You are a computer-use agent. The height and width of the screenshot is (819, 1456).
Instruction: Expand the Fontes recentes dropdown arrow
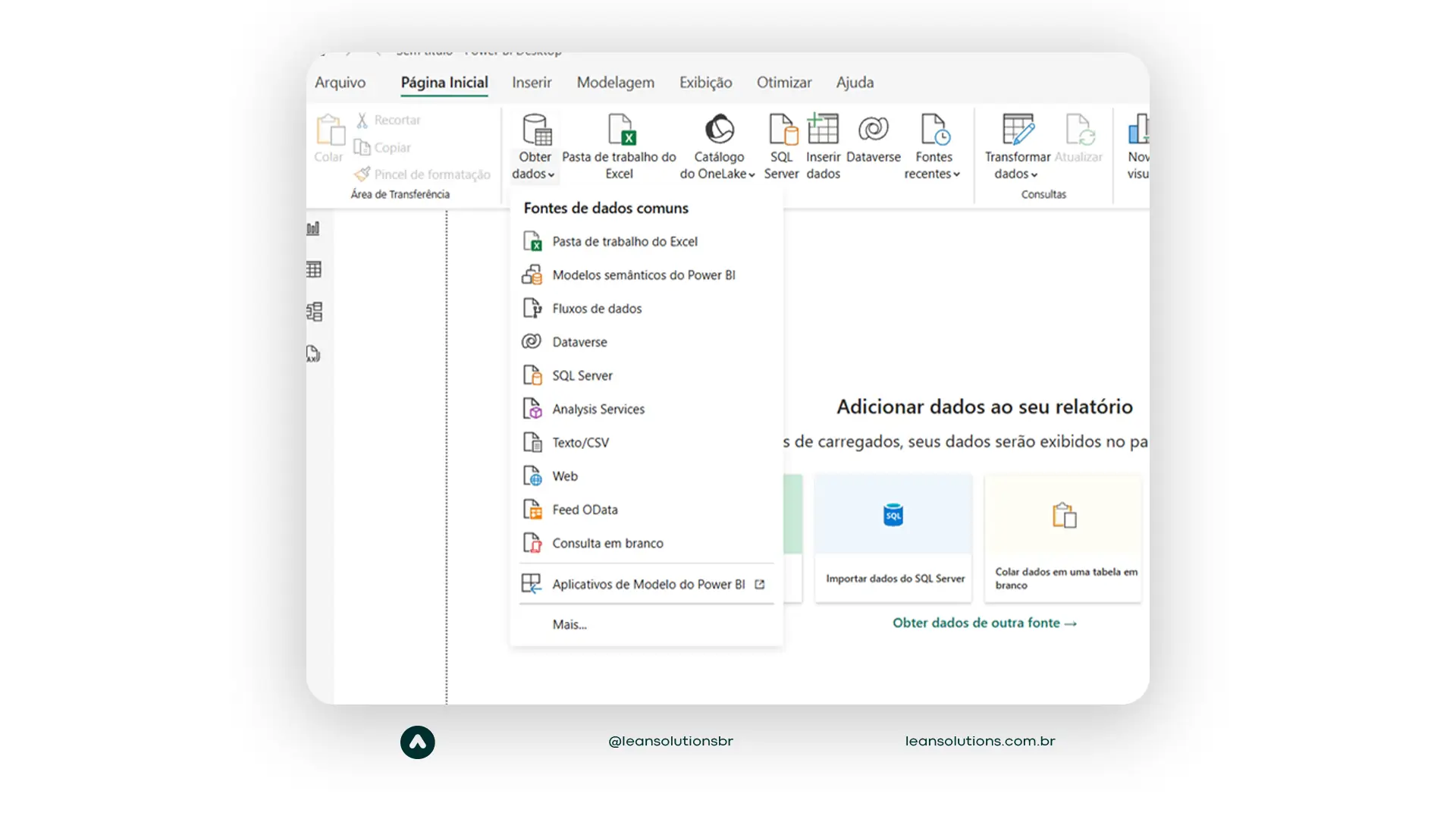[956, 175]
